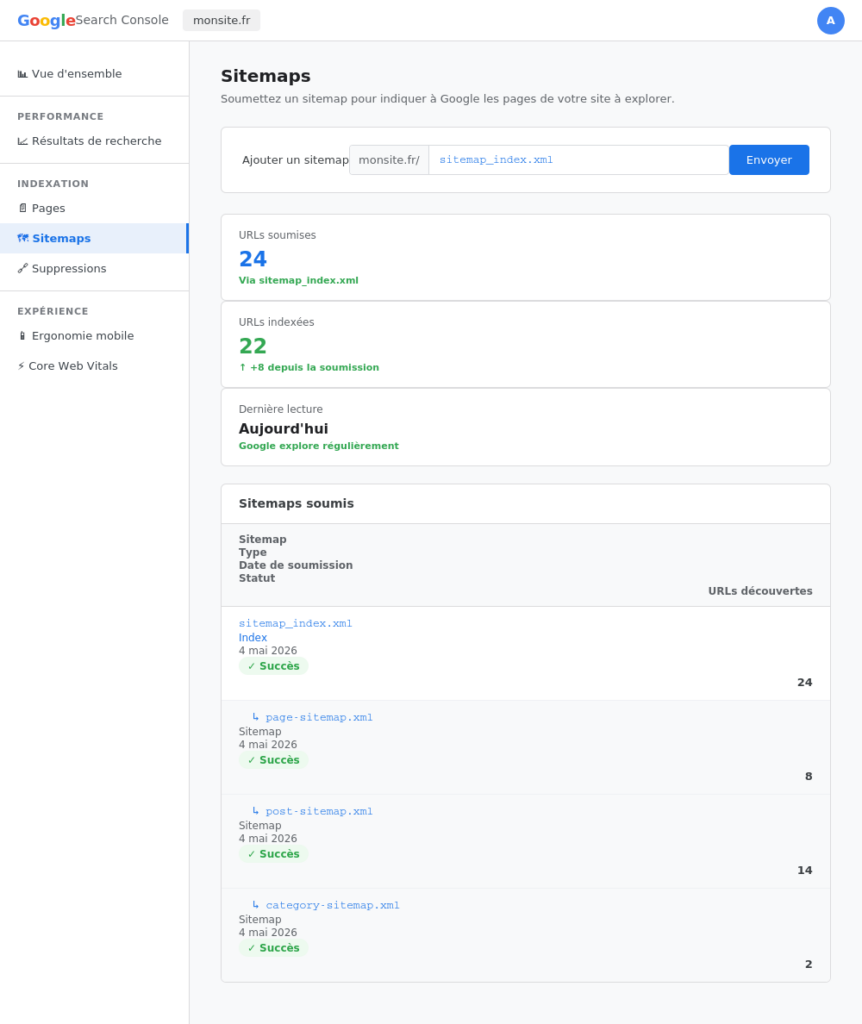Click the Search Console title text
Screen dimensions: 862x1024
click(122, 20)
